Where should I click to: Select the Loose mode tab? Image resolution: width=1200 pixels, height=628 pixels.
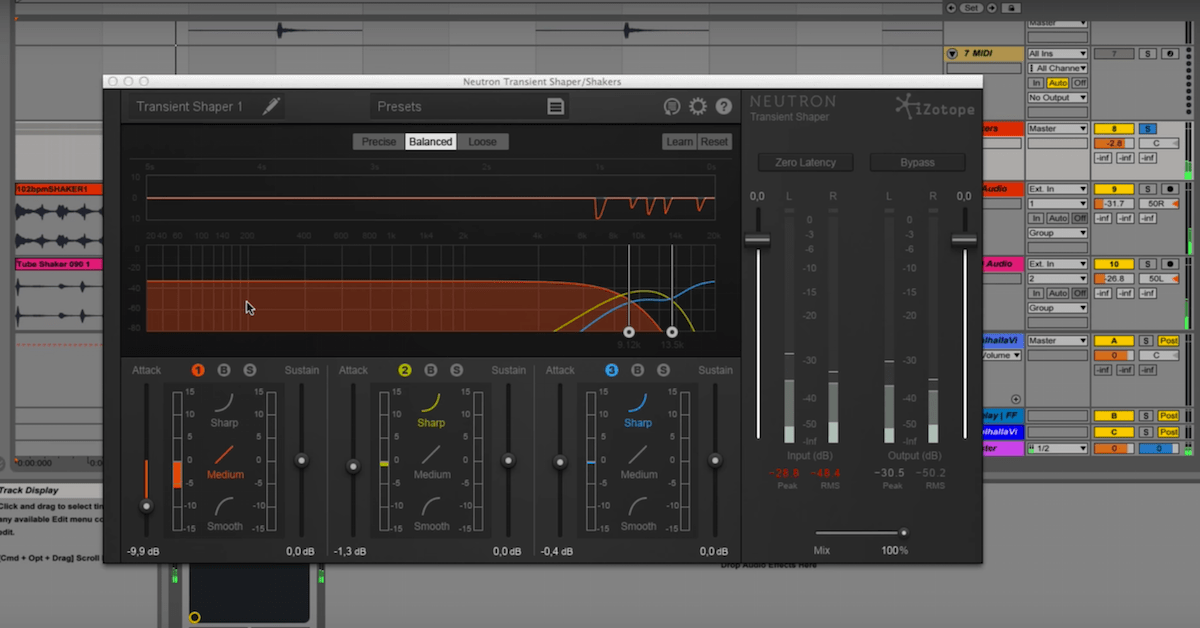(x=483, y=141)
